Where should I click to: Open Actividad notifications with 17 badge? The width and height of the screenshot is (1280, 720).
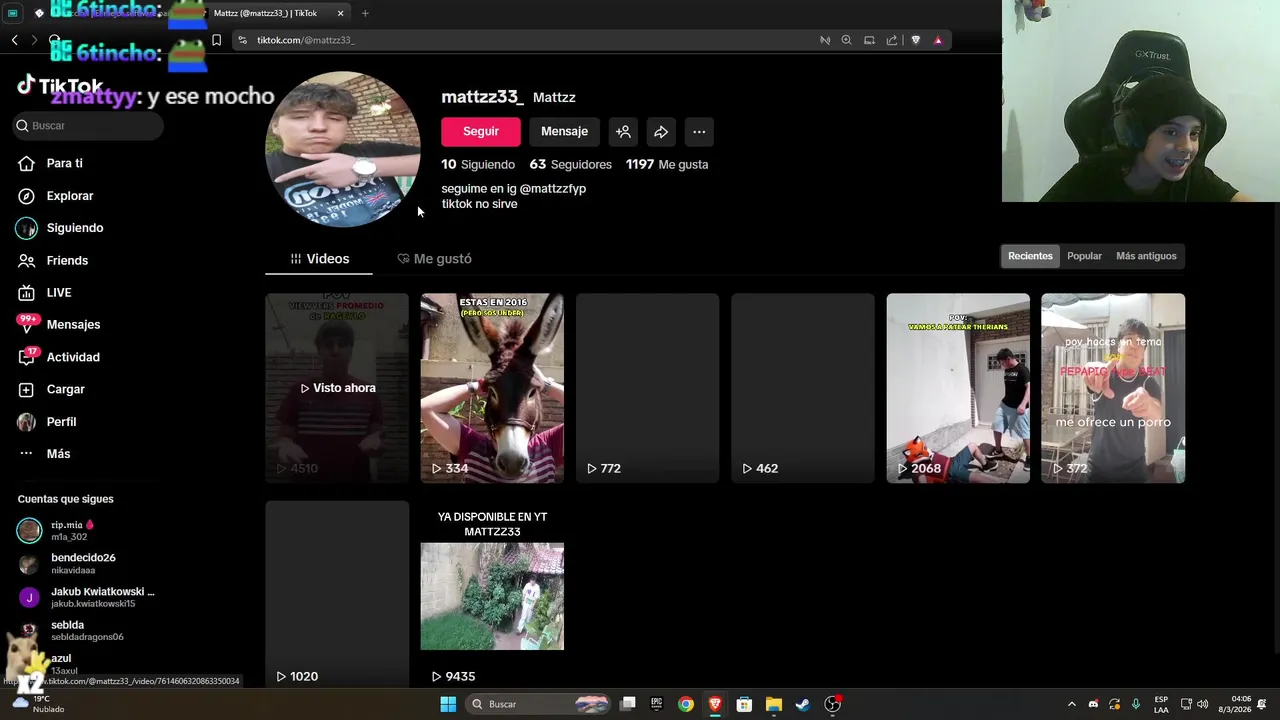[72, 357]
